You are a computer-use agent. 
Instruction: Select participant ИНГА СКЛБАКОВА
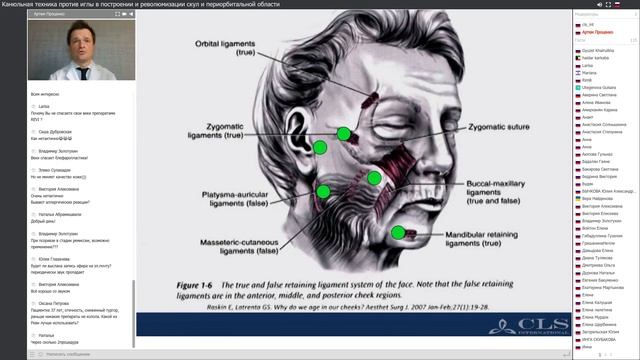pos(599,340)
